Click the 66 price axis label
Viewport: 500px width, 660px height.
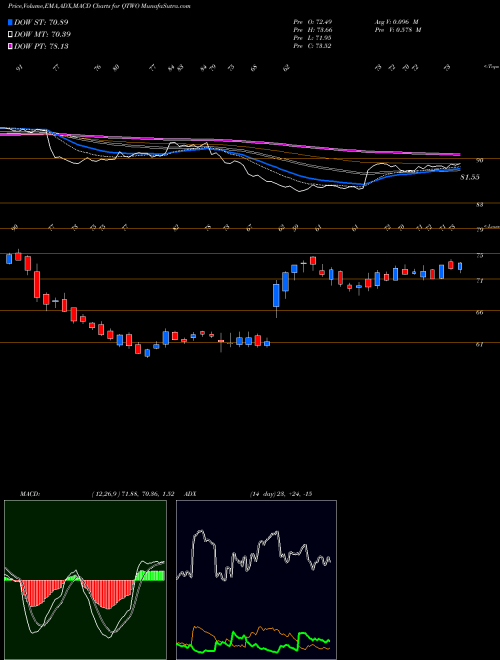480,312
